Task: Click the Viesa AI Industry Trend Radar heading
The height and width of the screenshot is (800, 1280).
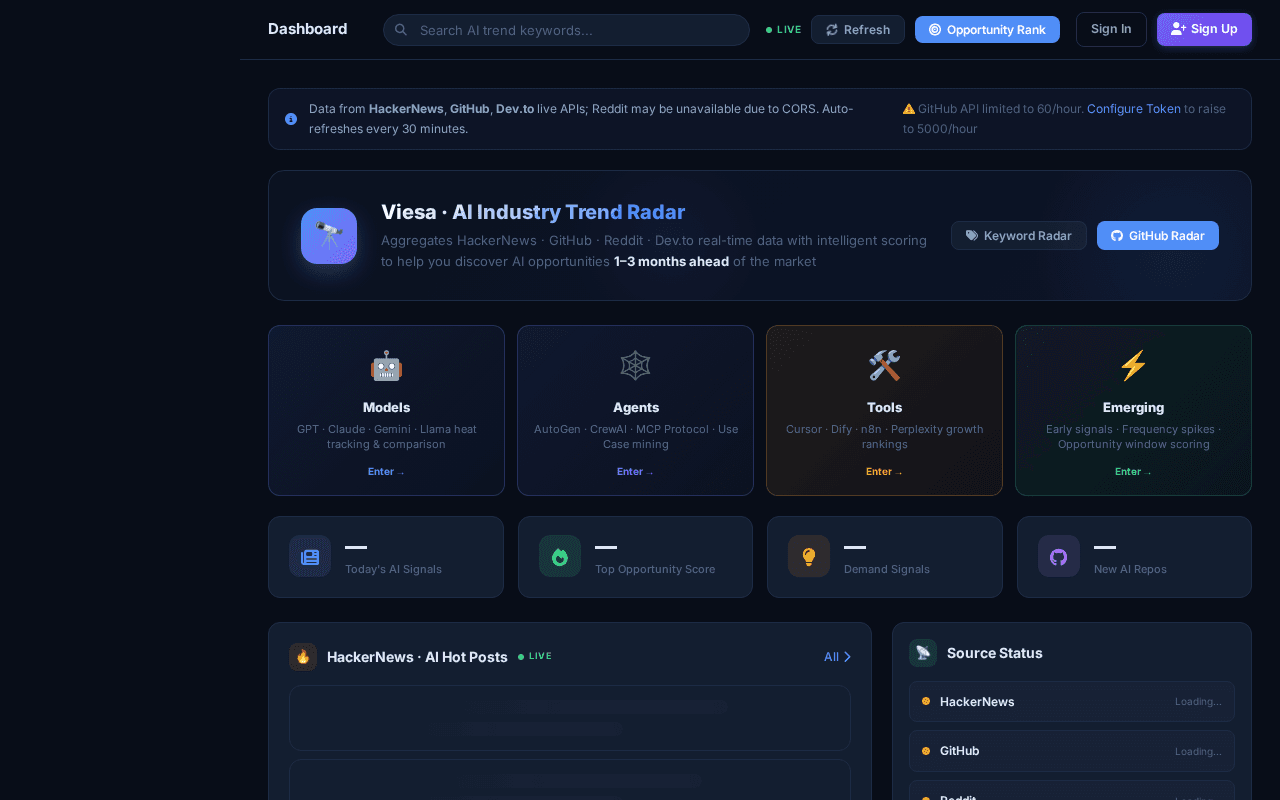Action: point(533,212)
